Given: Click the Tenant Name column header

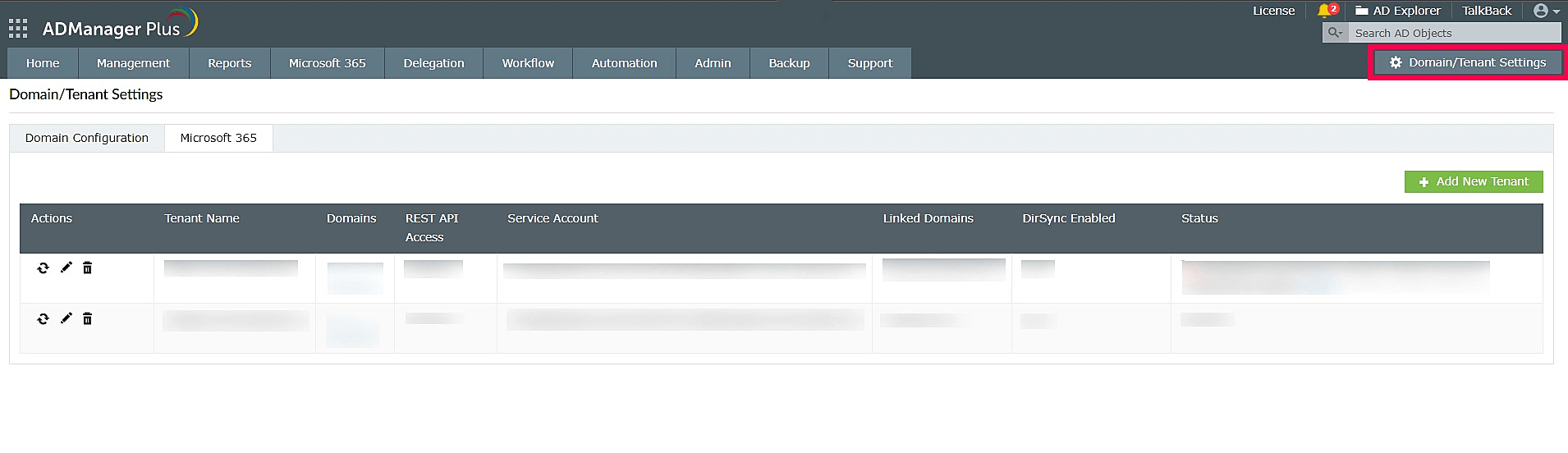Looking at the screenshot, I should point(202,218).
